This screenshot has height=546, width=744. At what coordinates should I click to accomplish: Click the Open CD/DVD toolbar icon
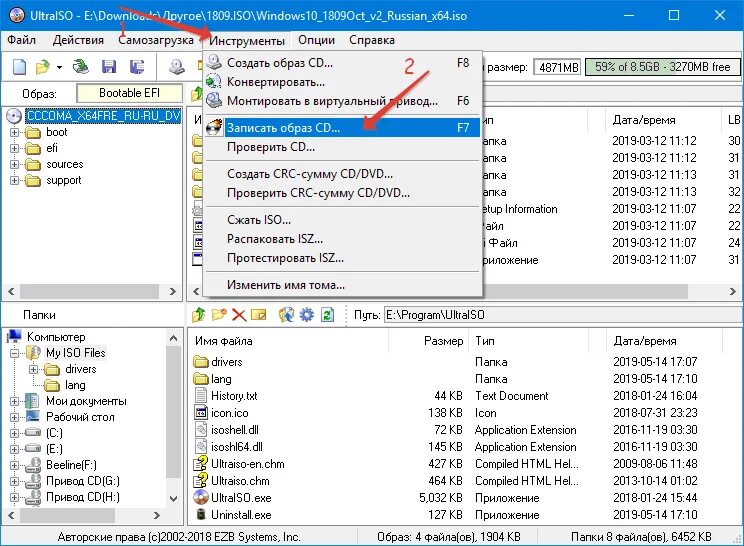pos(81,66)
